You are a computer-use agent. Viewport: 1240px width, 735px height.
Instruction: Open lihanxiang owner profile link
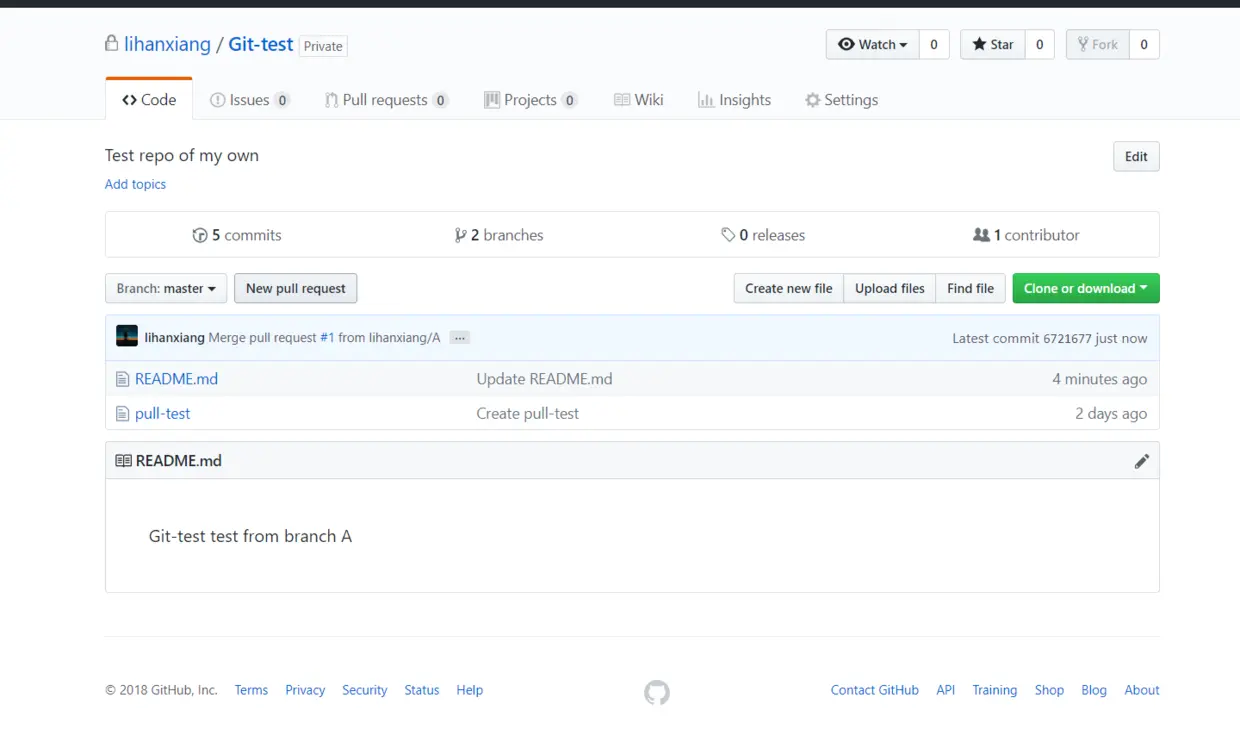167,44
